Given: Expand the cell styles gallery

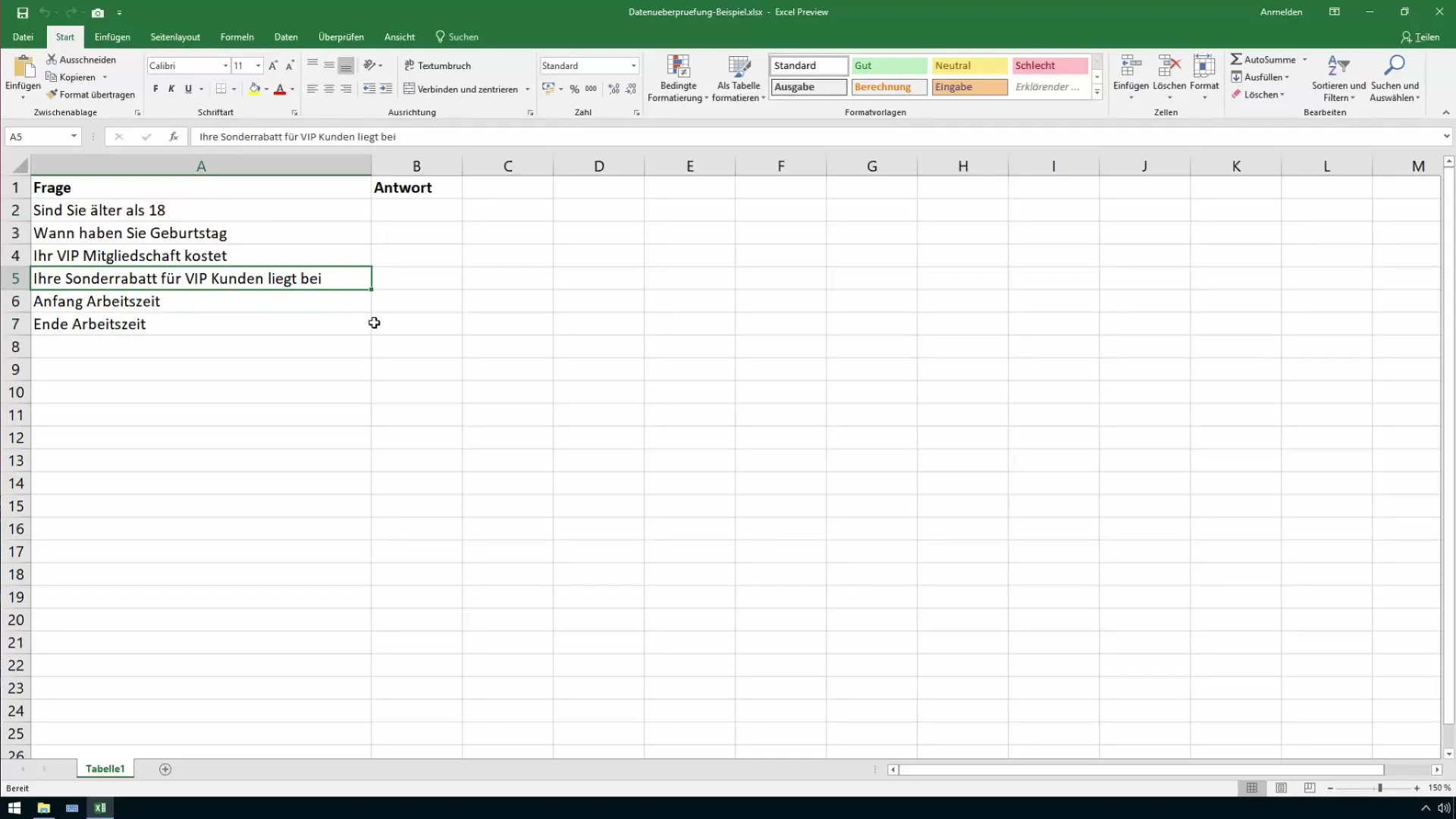Looking at the screenshot, I should point(1097,93).
